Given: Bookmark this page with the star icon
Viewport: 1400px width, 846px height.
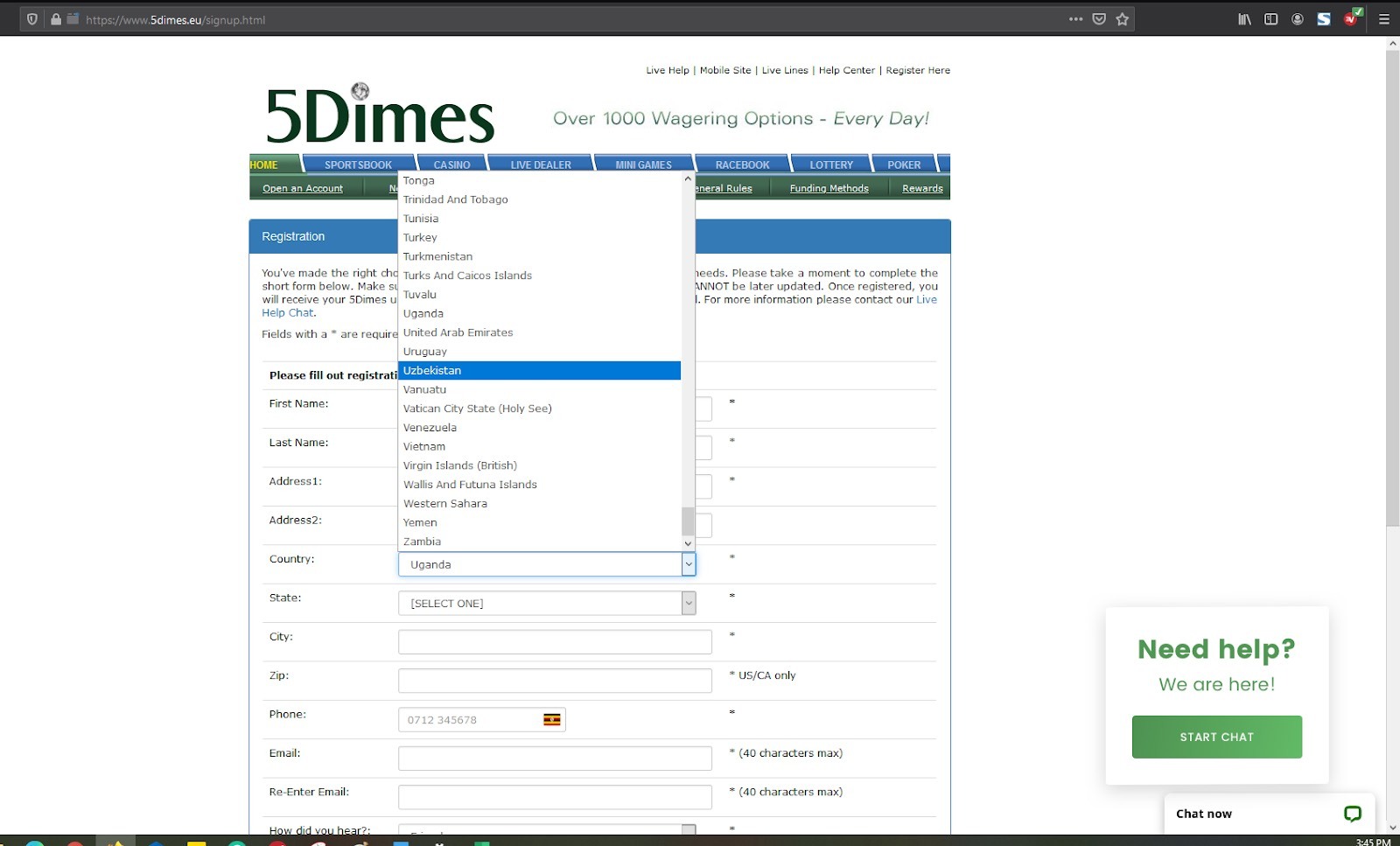Looking at the screenshot, I should (1123, 19).
